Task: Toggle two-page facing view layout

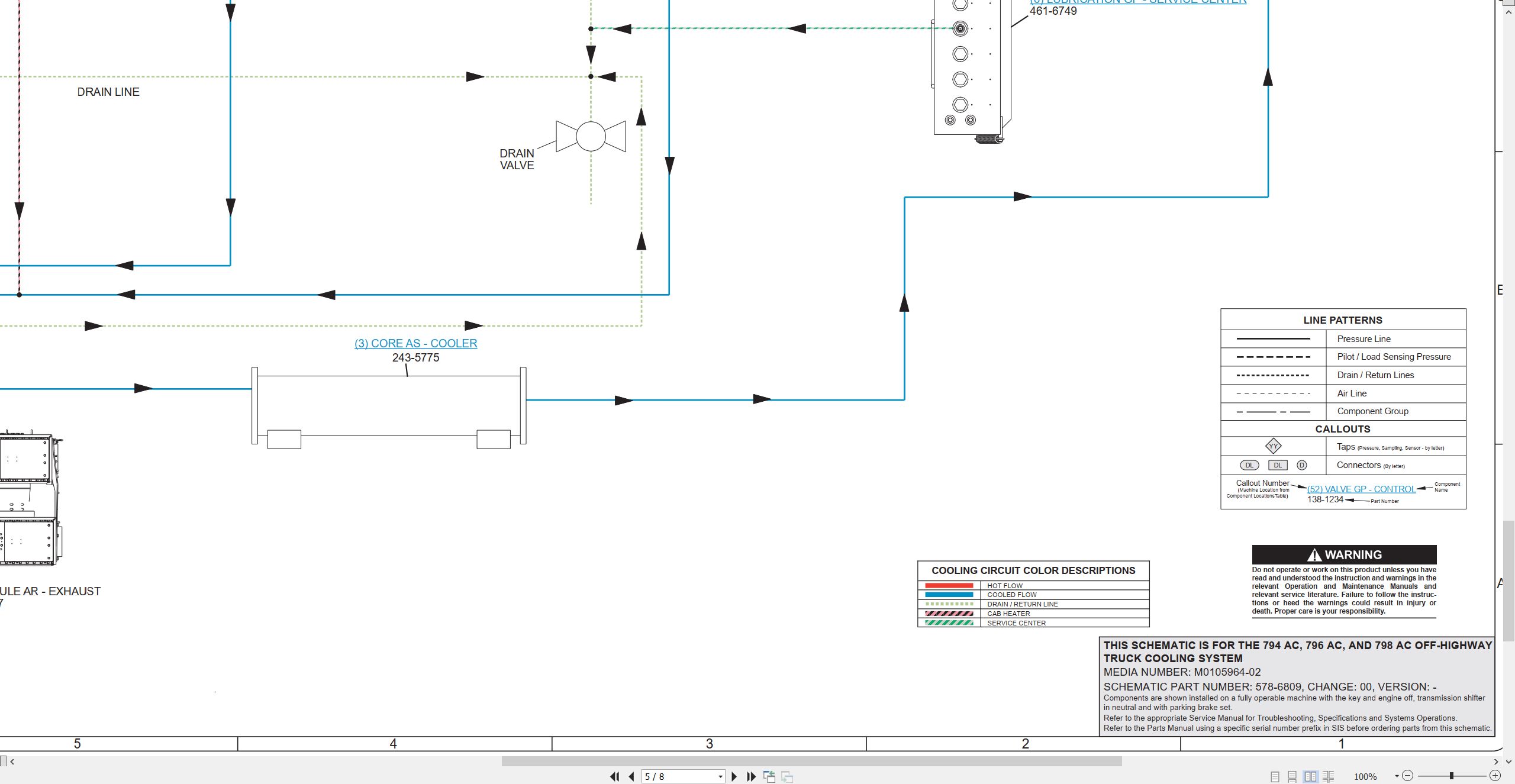Action: (x=1311, y=776)
